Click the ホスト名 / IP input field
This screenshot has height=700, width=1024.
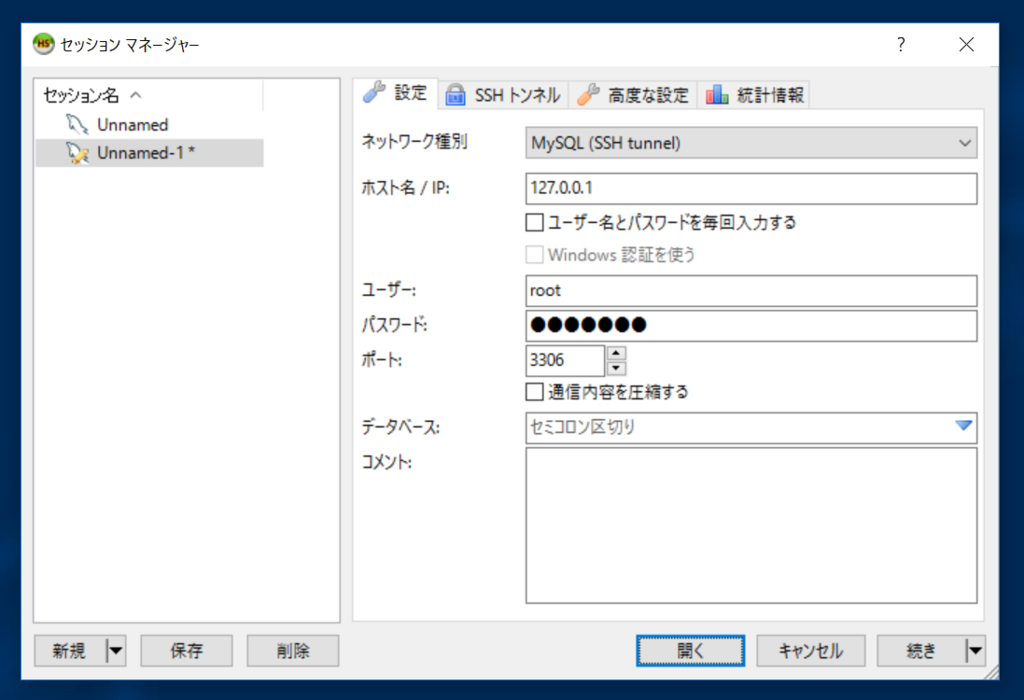click(x=751, y=189)
